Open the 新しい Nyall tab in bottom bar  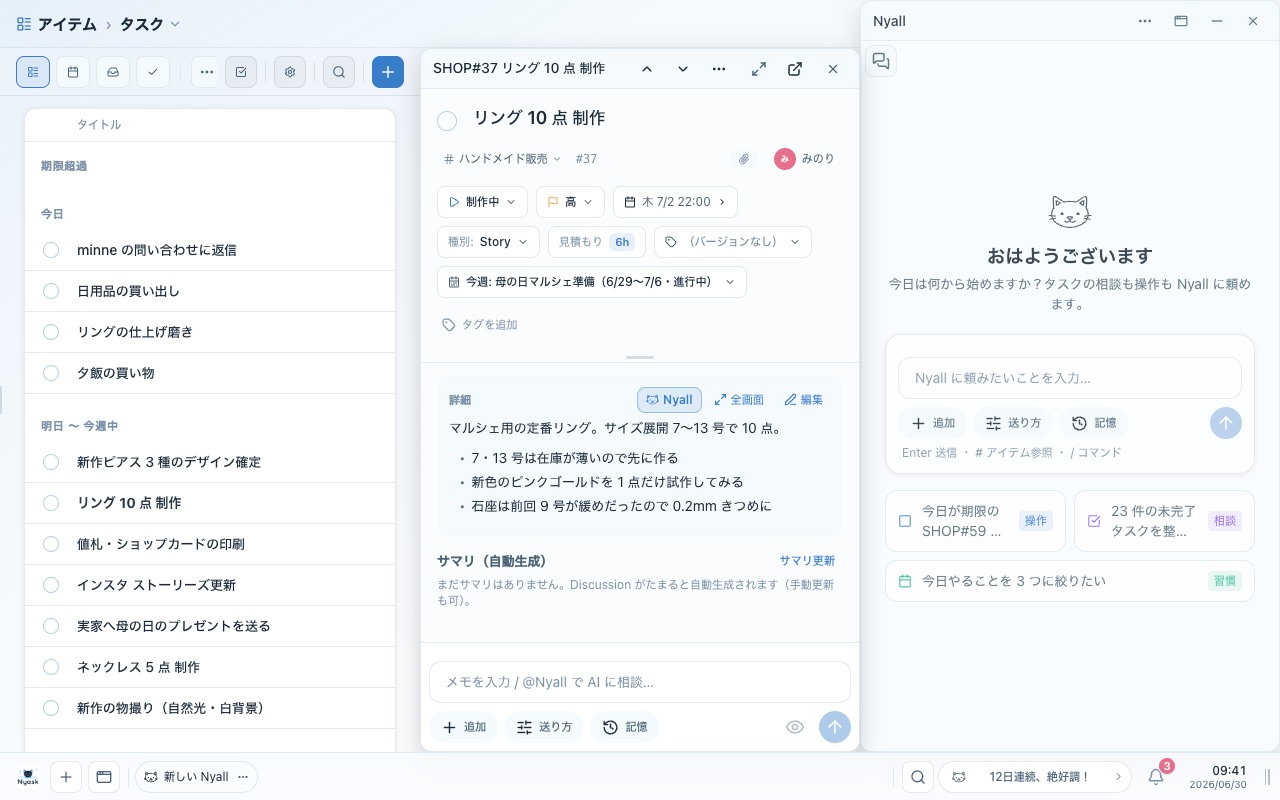click(188, 777)
